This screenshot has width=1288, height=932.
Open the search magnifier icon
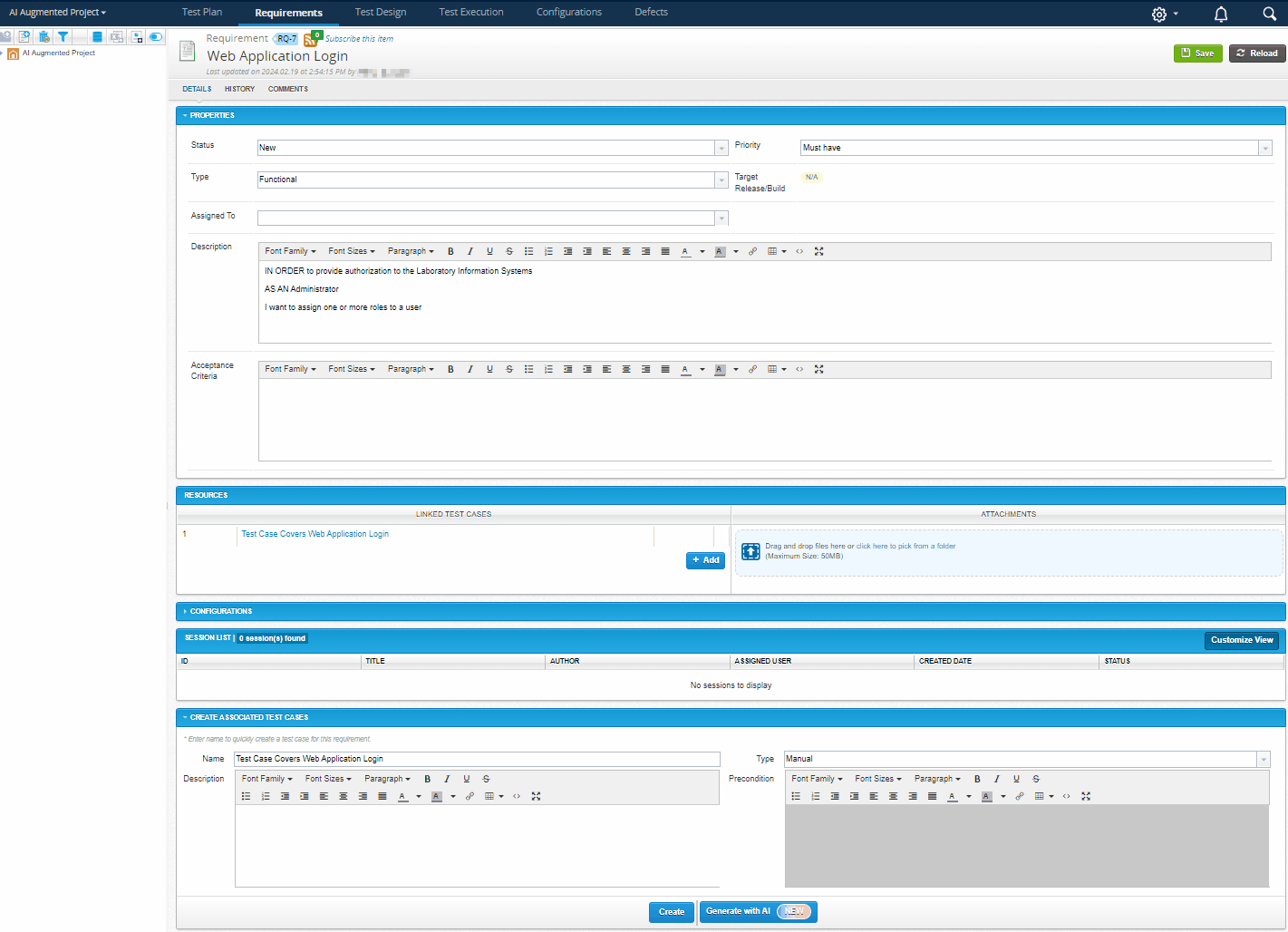(x=1269, y=14)
